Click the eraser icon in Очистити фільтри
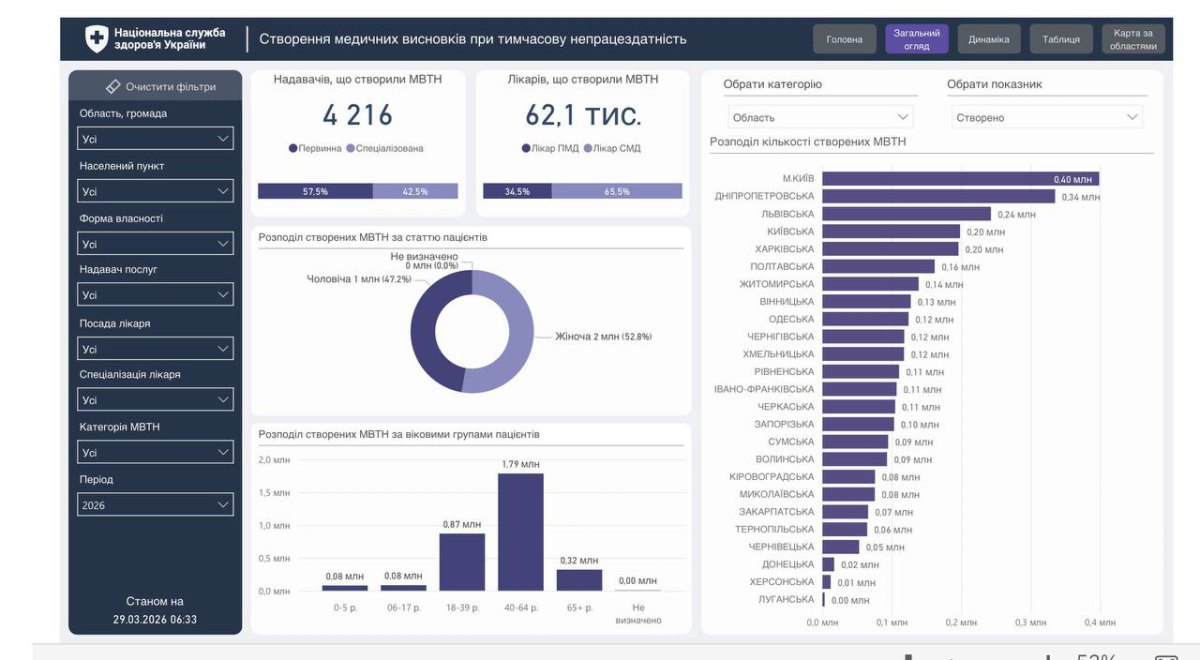 113,87
